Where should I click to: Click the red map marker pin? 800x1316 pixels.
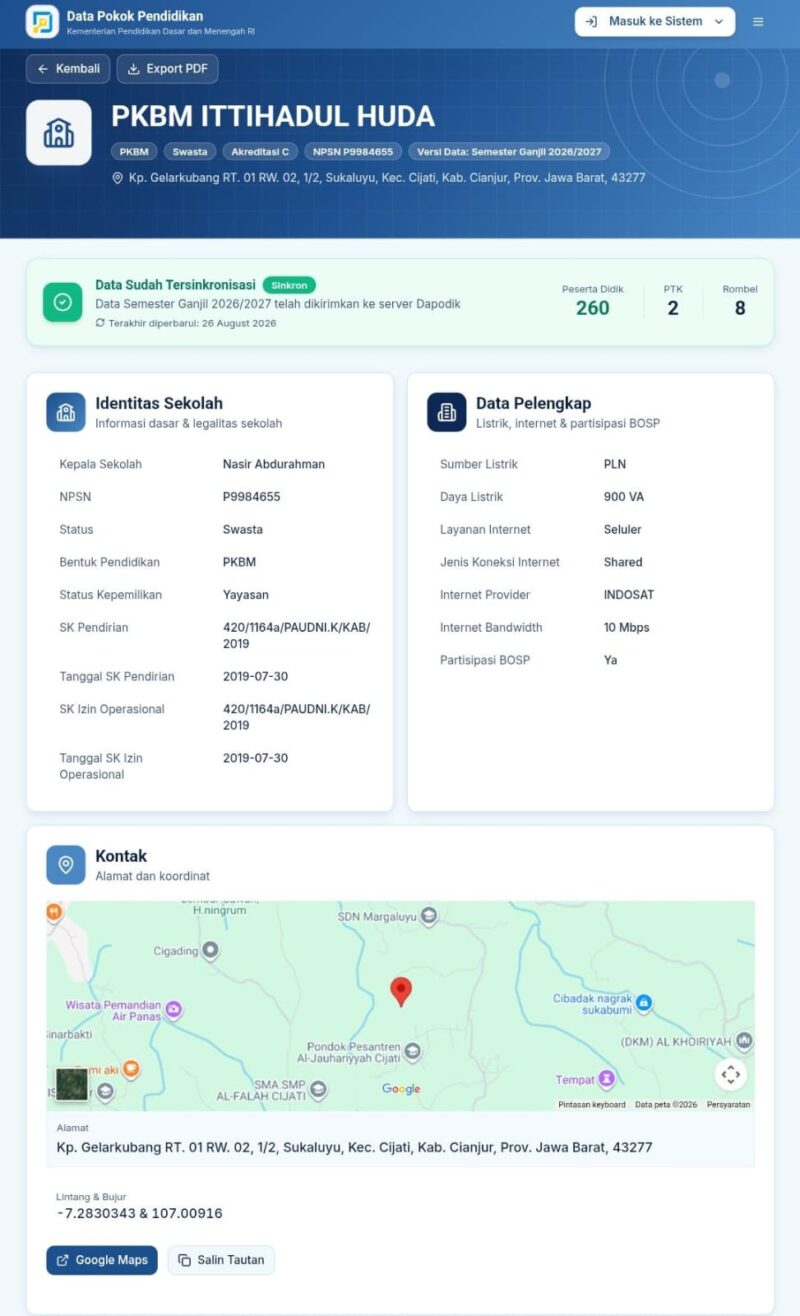click(401, 992)
